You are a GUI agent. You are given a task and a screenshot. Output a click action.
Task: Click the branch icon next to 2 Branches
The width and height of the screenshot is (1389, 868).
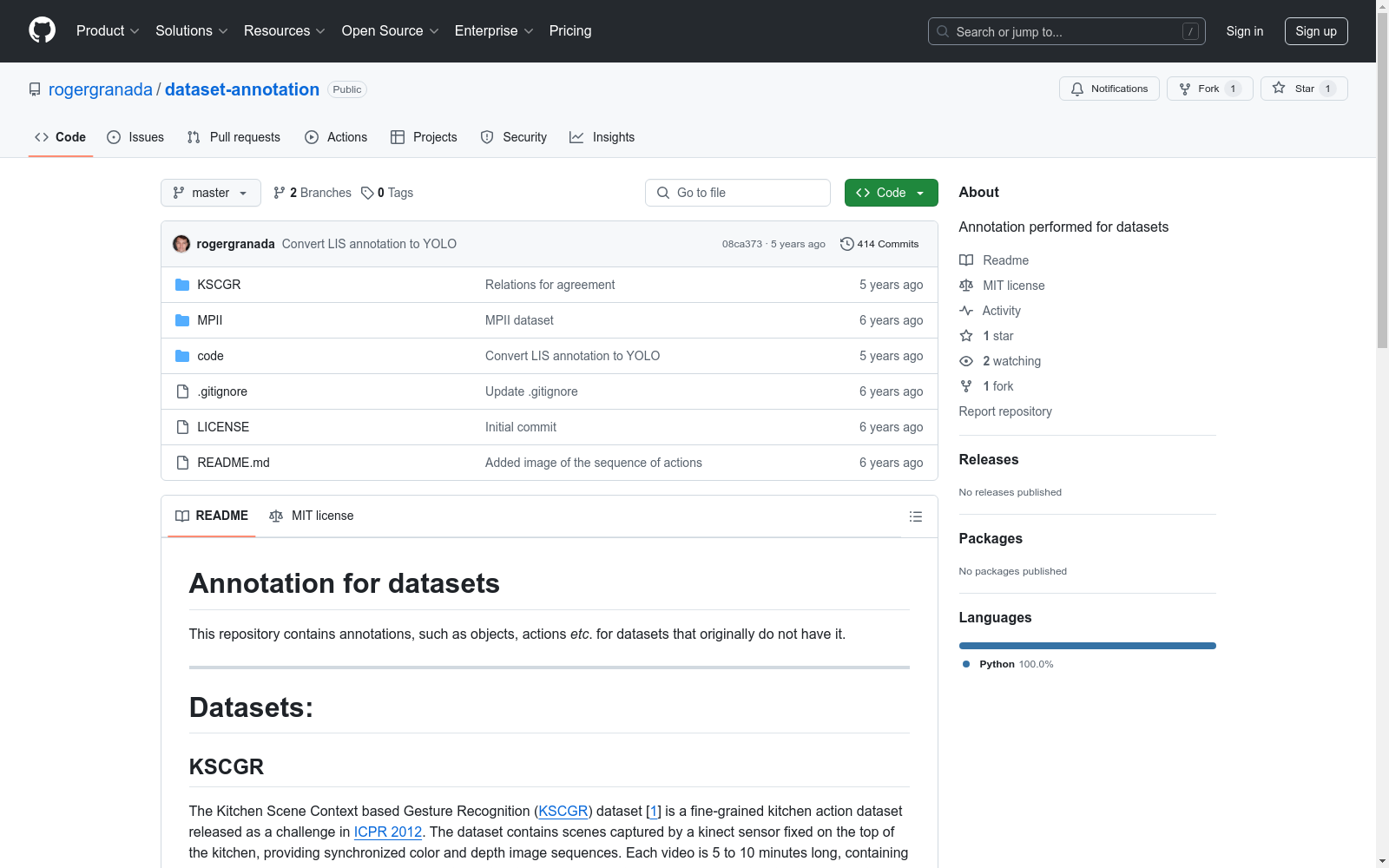tap(280, 193)
